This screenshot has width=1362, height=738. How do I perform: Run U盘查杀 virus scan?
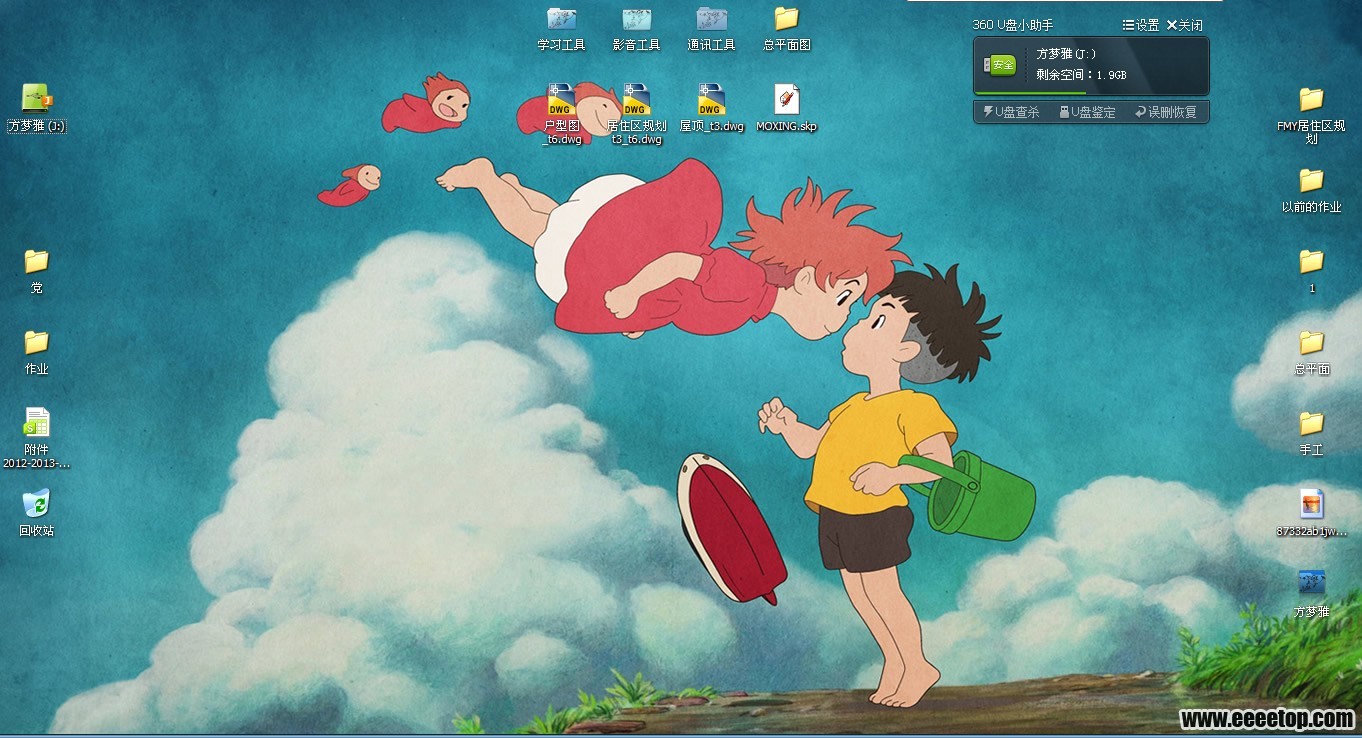1011,112
